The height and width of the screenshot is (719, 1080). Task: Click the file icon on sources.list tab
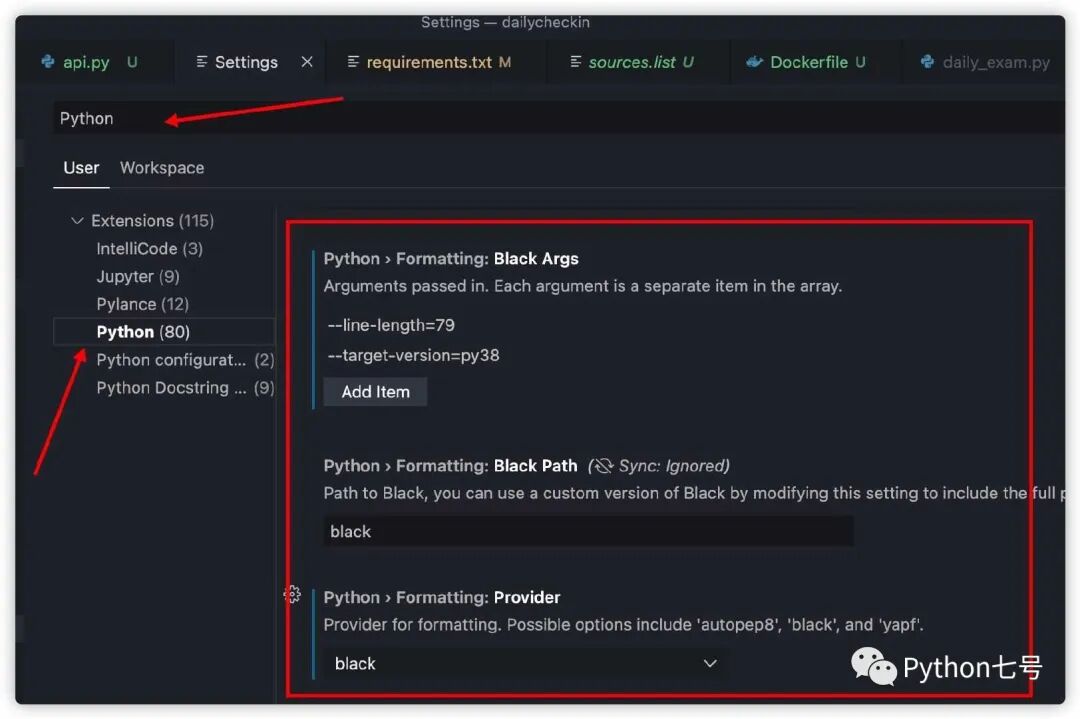[x=576, y=62]
